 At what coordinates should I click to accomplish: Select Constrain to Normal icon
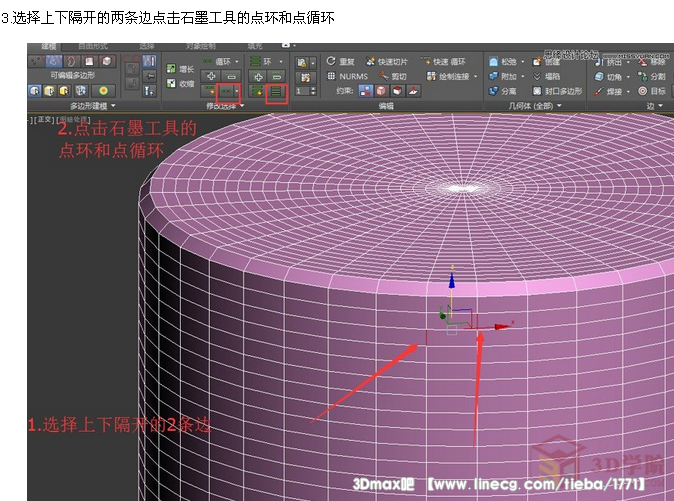pyautogui.click(x=413, y=91)
